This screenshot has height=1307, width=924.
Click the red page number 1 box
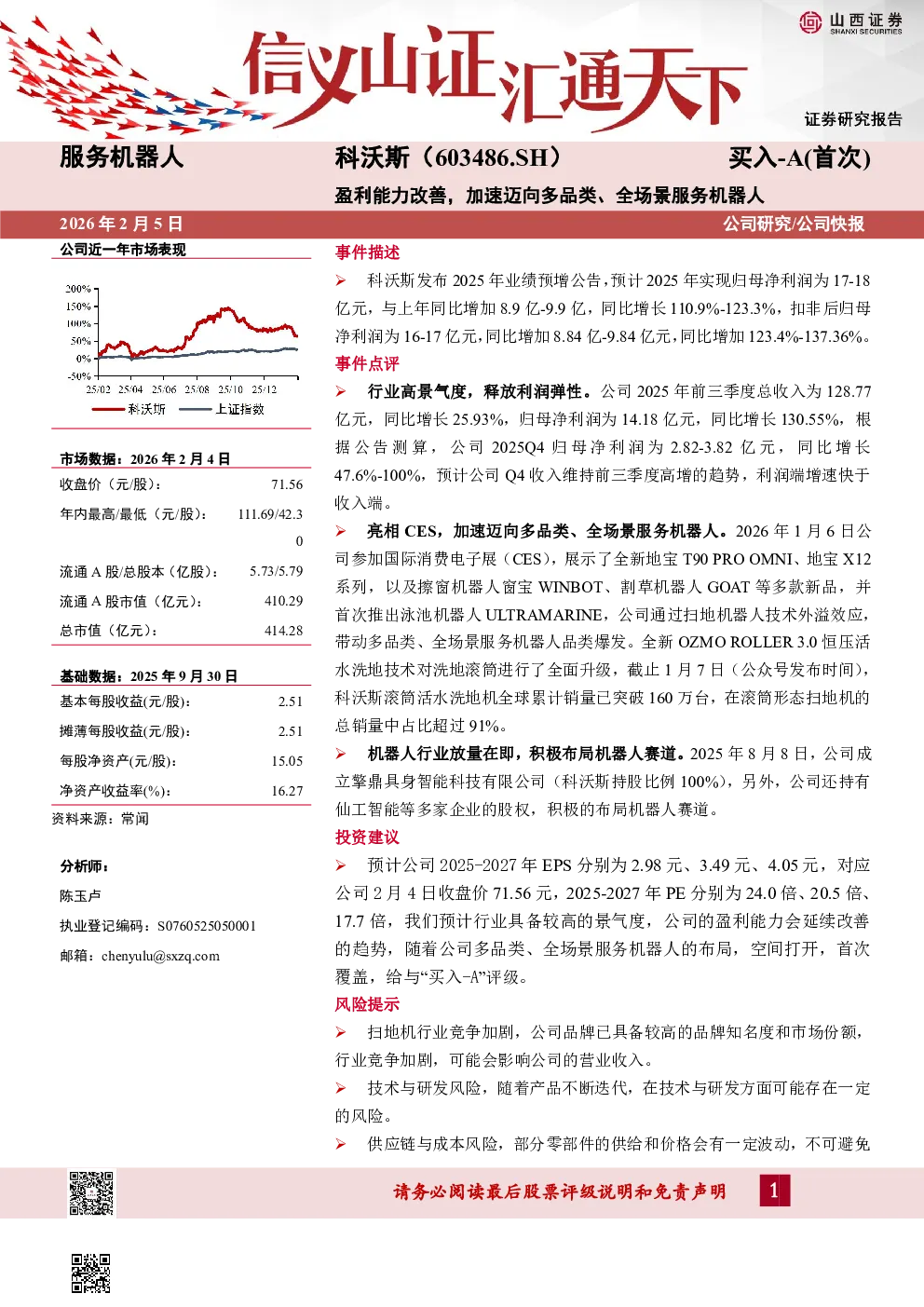(x=774, y=1191)
